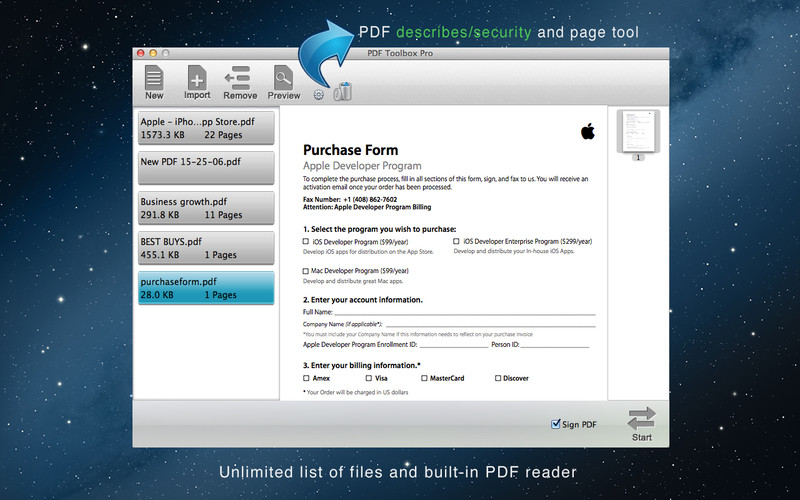Select Business growth.pdf in file list
The height and width of the screenshot is (500, 800).
[206, 208]
